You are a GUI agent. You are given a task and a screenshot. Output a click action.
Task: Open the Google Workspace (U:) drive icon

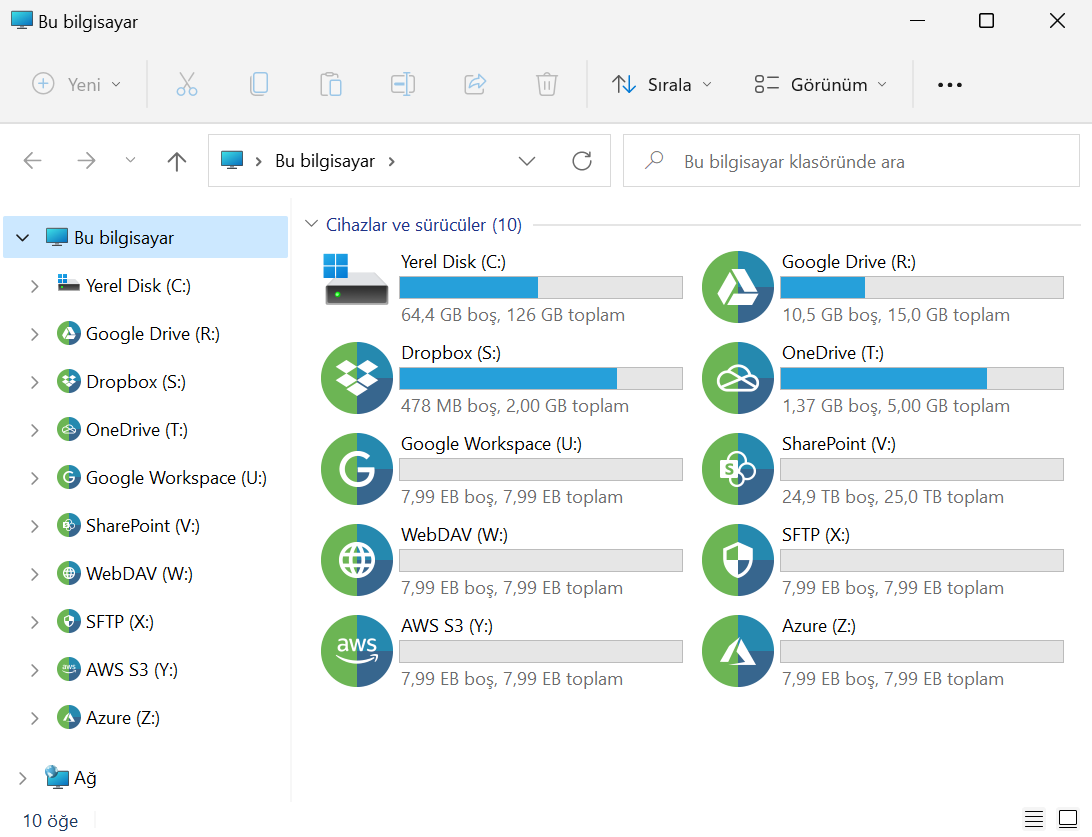click(357, 469)
